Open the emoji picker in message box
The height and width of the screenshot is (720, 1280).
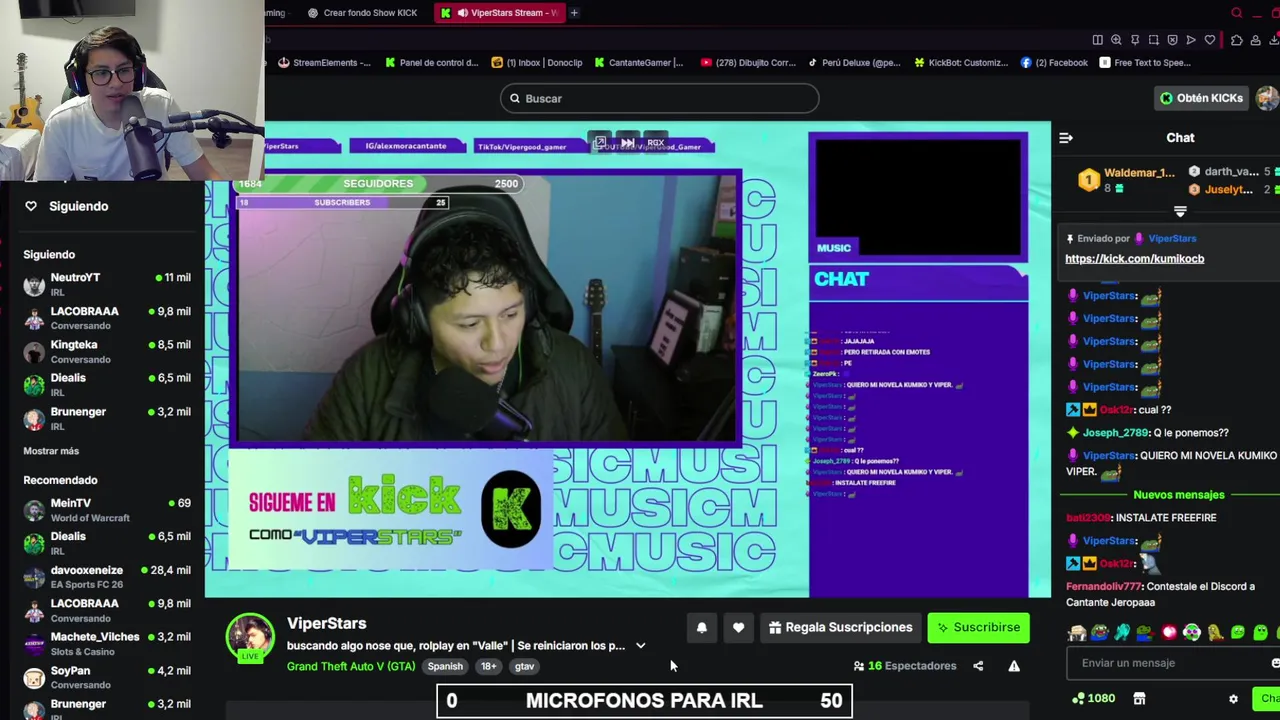point(1275,663)
